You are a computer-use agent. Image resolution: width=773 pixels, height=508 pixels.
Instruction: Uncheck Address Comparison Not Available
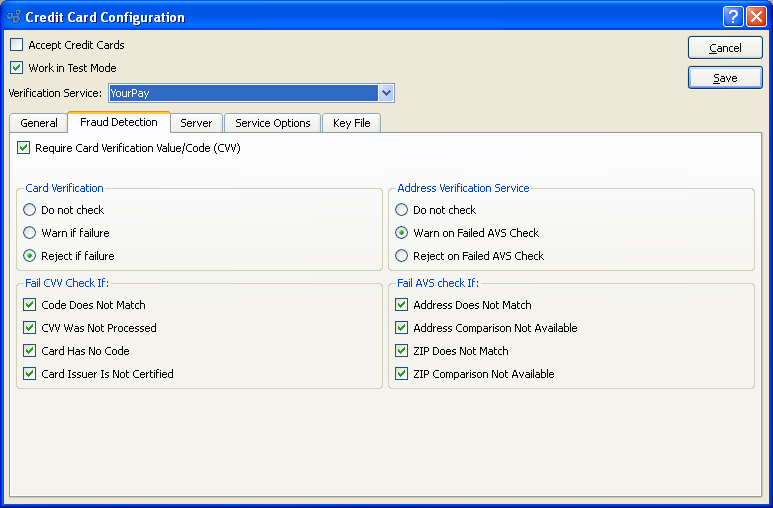(x=402, y=328)
